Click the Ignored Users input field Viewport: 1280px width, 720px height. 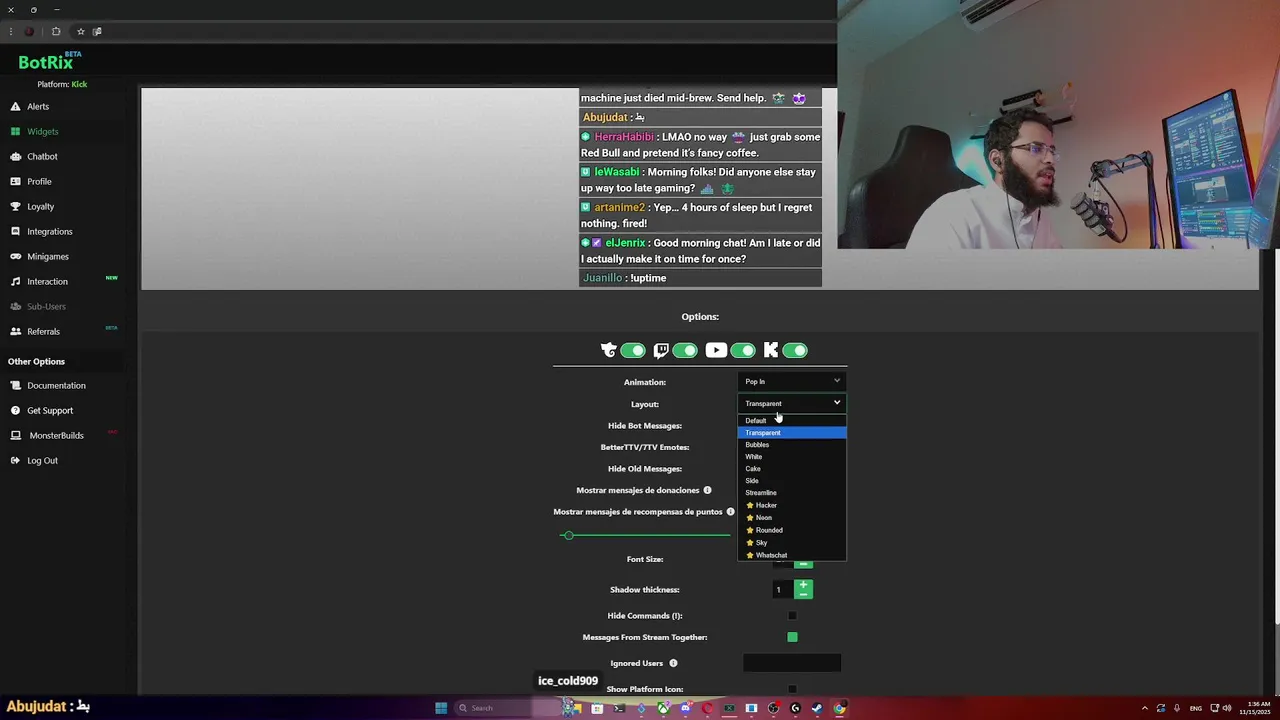pyautogui.click(x=792, y=662)
